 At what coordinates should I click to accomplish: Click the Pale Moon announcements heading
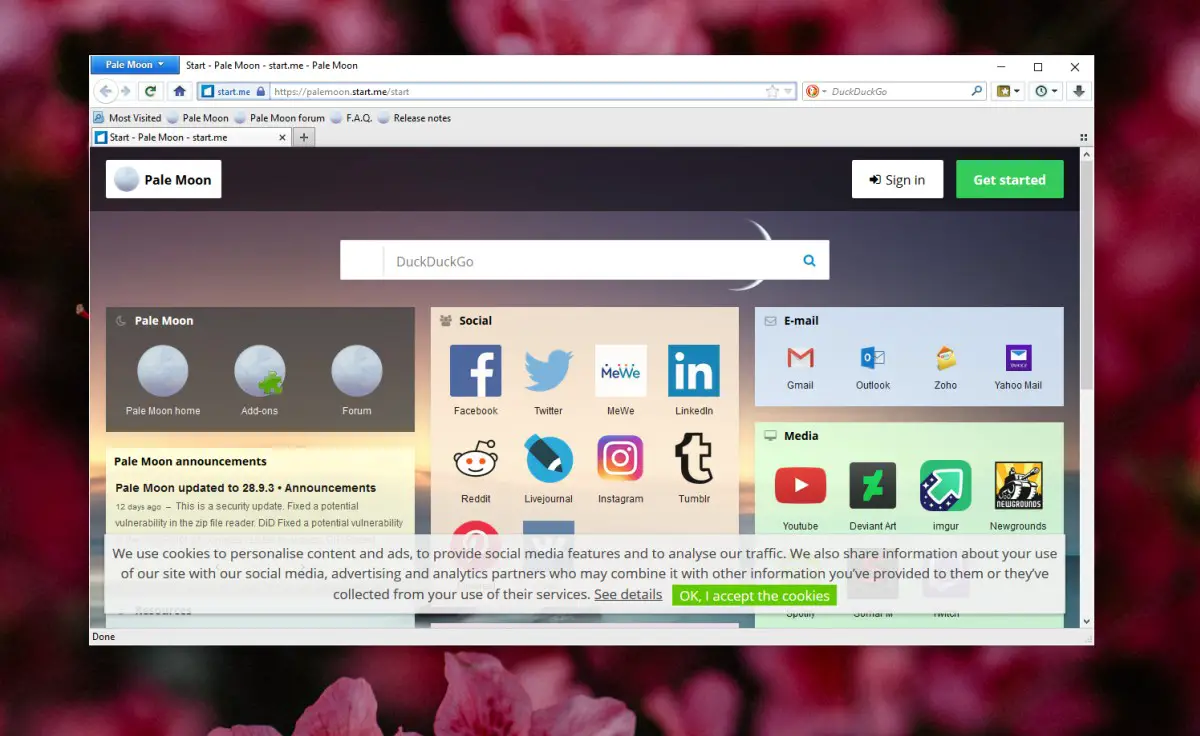190,461
